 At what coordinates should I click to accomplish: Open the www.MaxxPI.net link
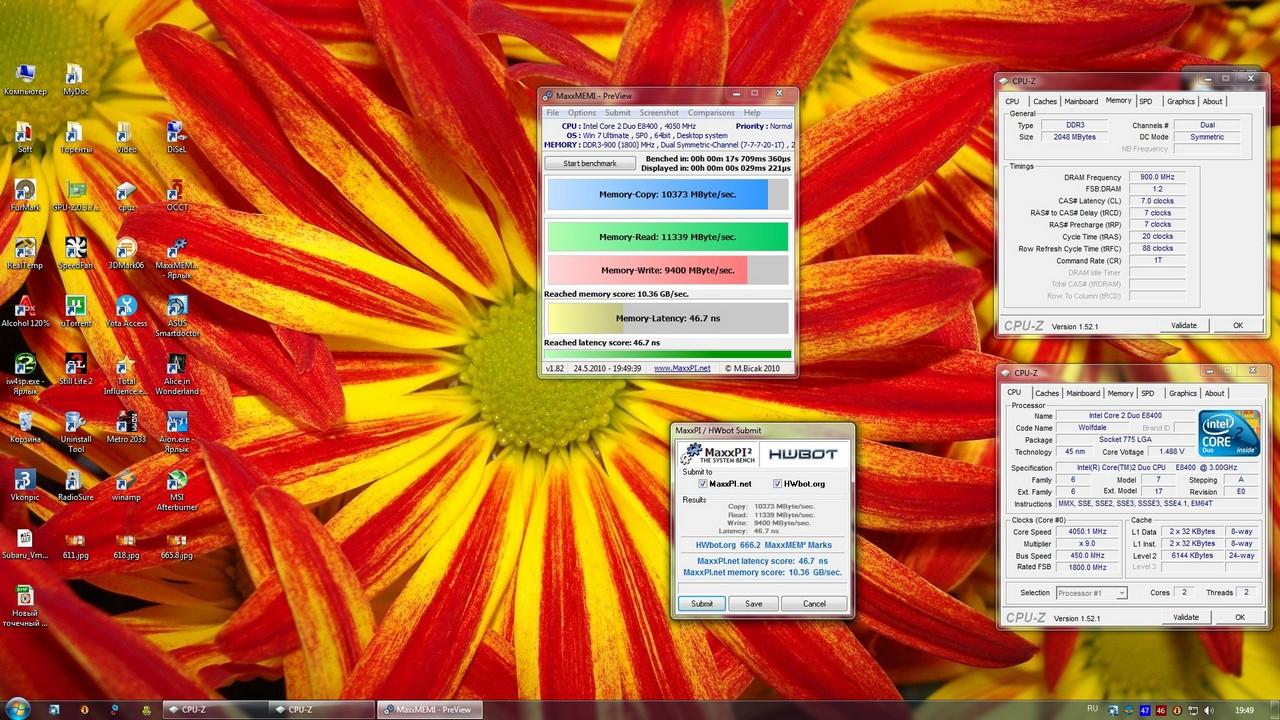[x=682, y=368]
